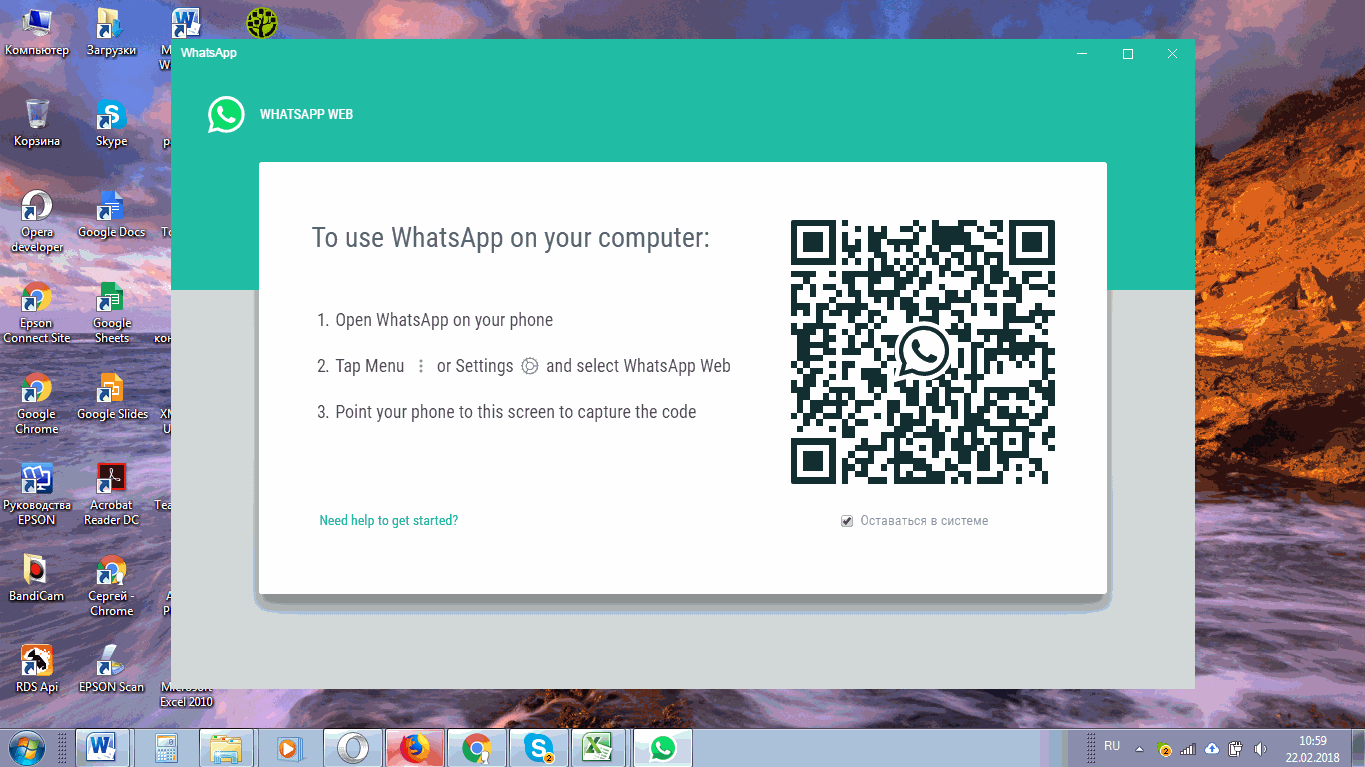Open Word from the taskbar
The height and width of the screenshot is (767, 1365).
(102, 747)
